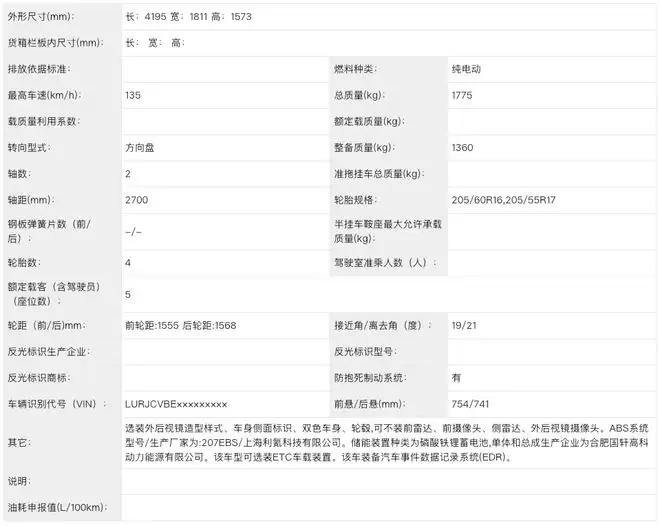This screenshot has height=526, width=660.
Task: Select the approach/departure angle value 19/21
Action: point(464,326)
